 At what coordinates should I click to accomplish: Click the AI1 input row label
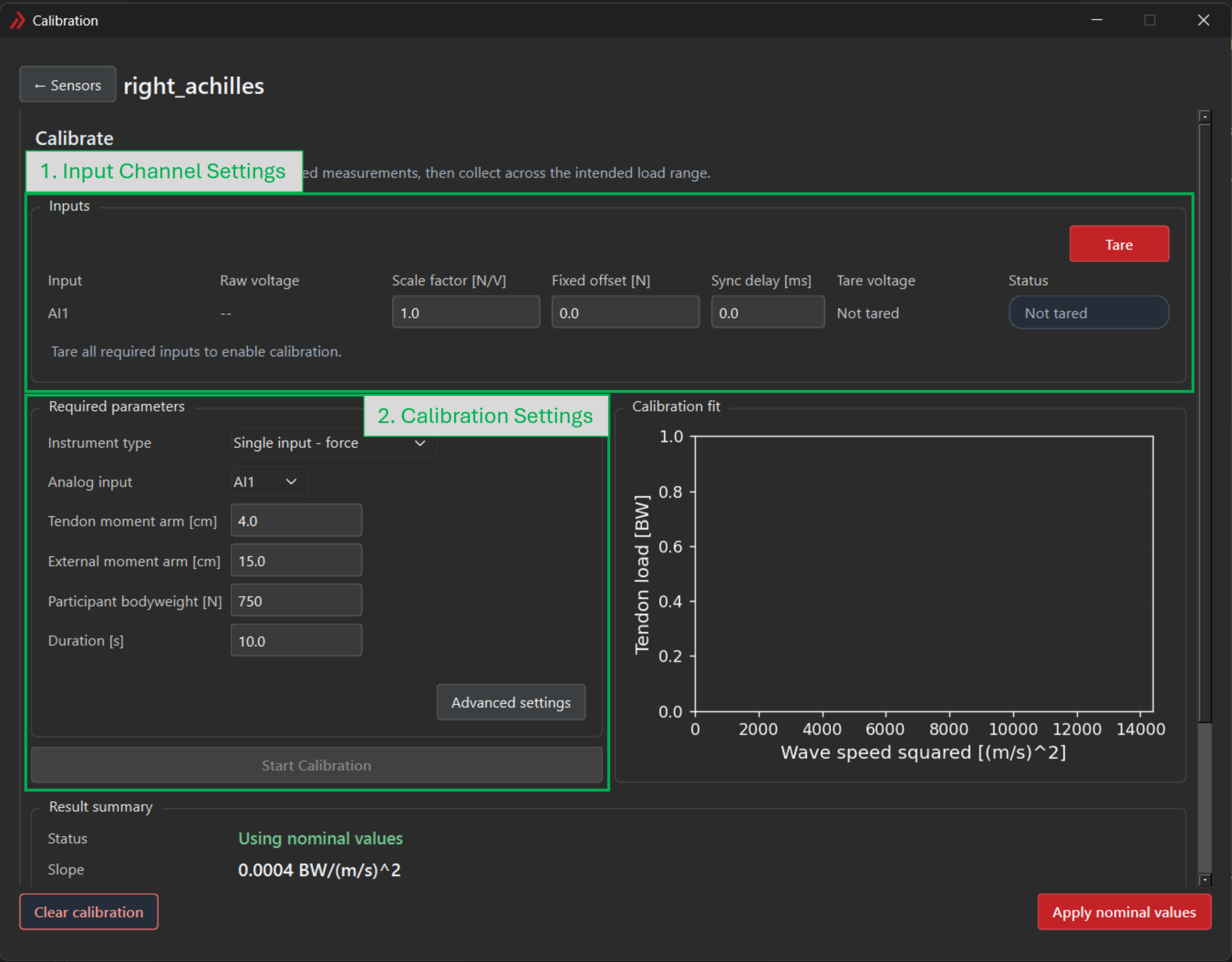(58, 313)
